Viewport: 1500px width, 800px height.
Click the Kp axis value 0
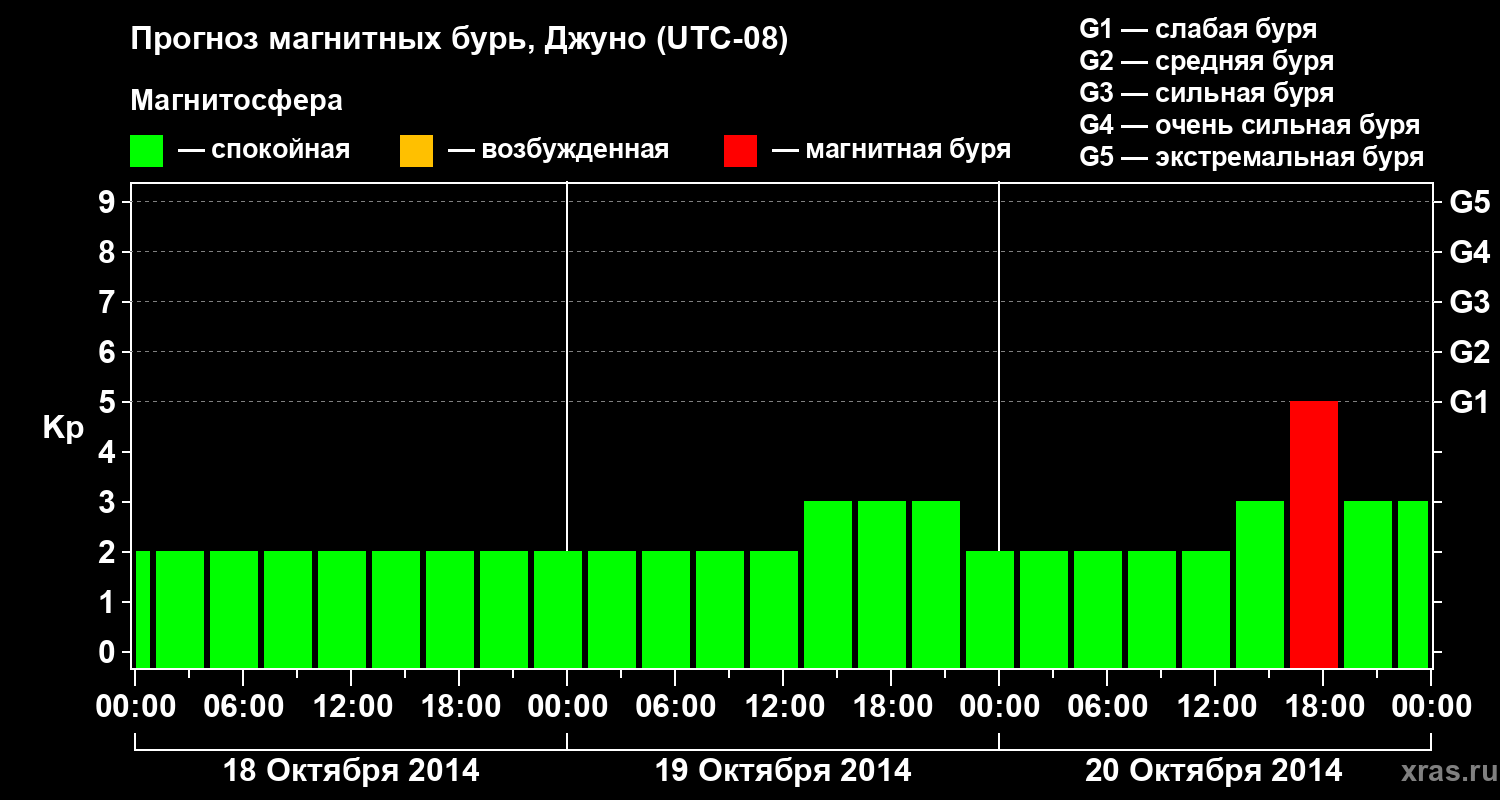point(109,652)
